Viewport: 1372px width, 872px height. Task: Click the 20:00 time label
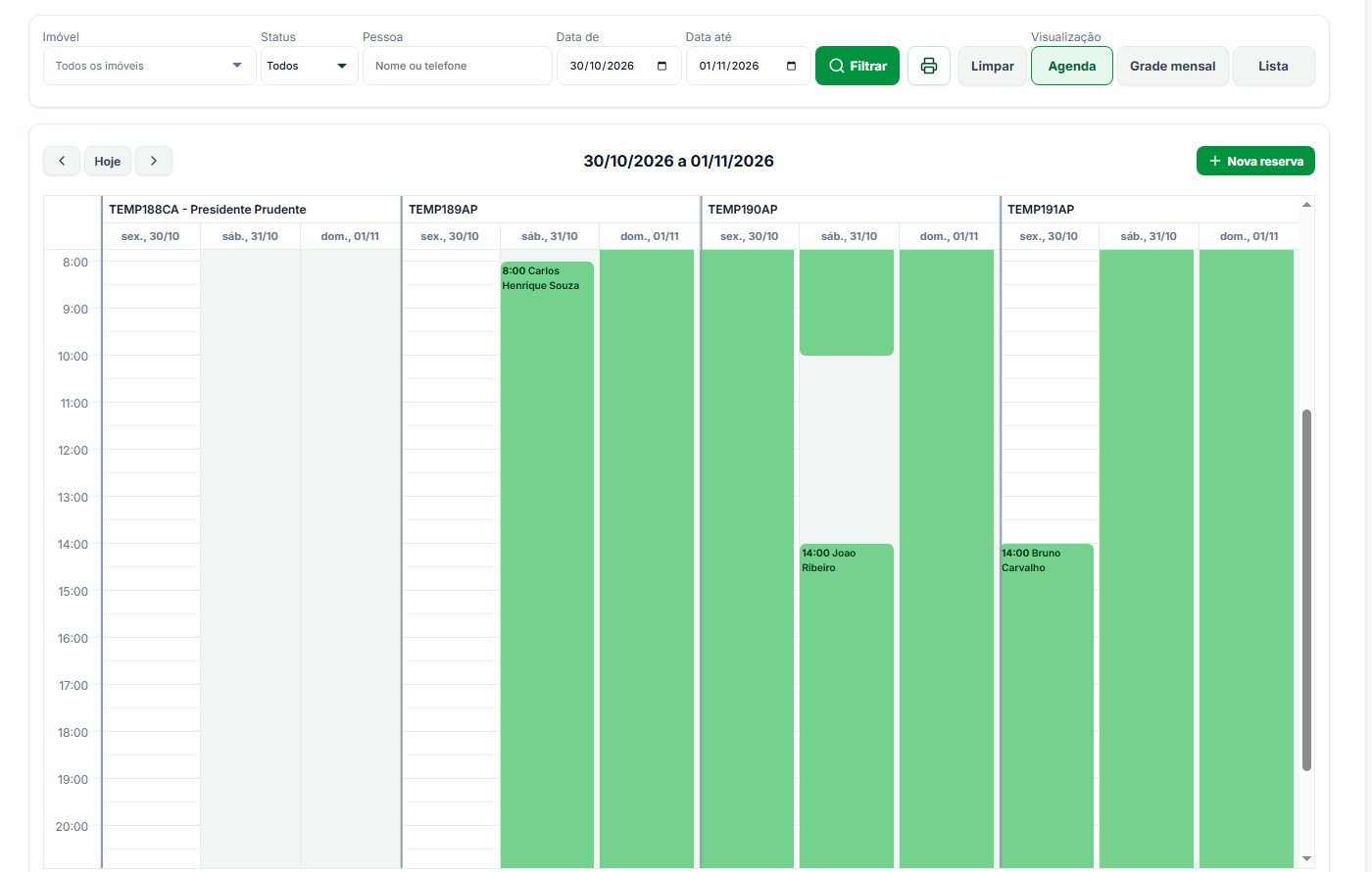(x=73, y=827)
